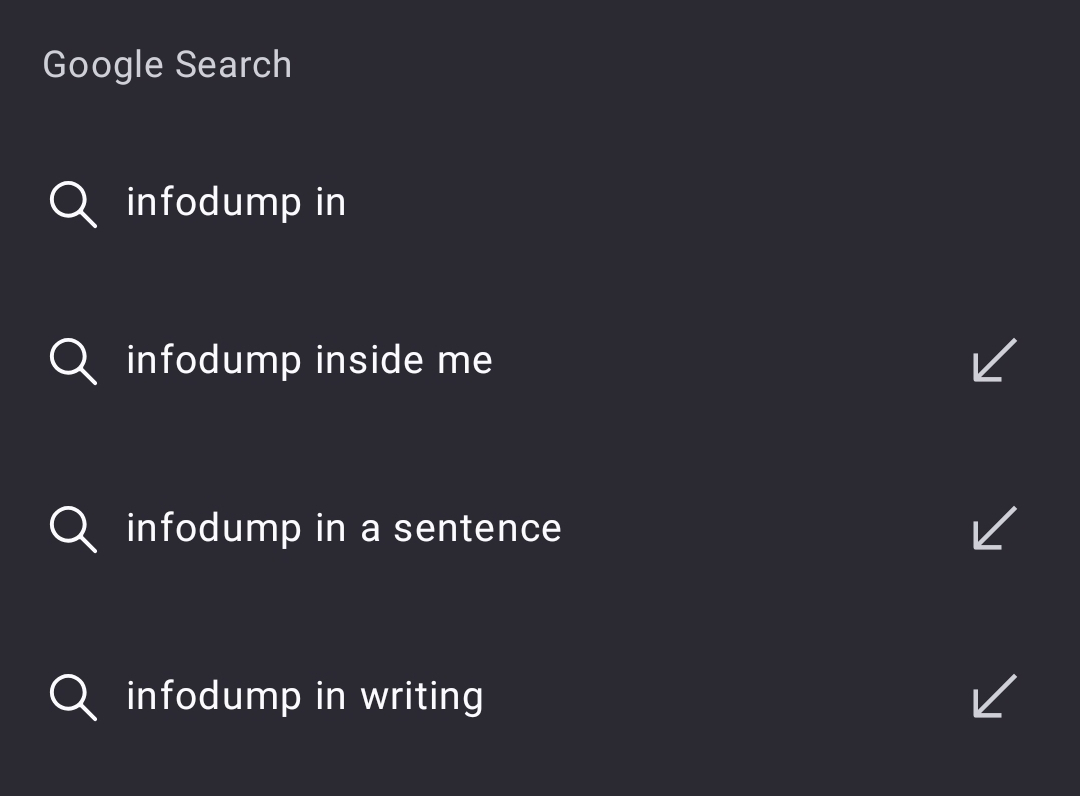This screenshot has width=1080, height=796.
Task: Tap the fill-query arrow for "infodump inside me"
Action: [994, 360]
